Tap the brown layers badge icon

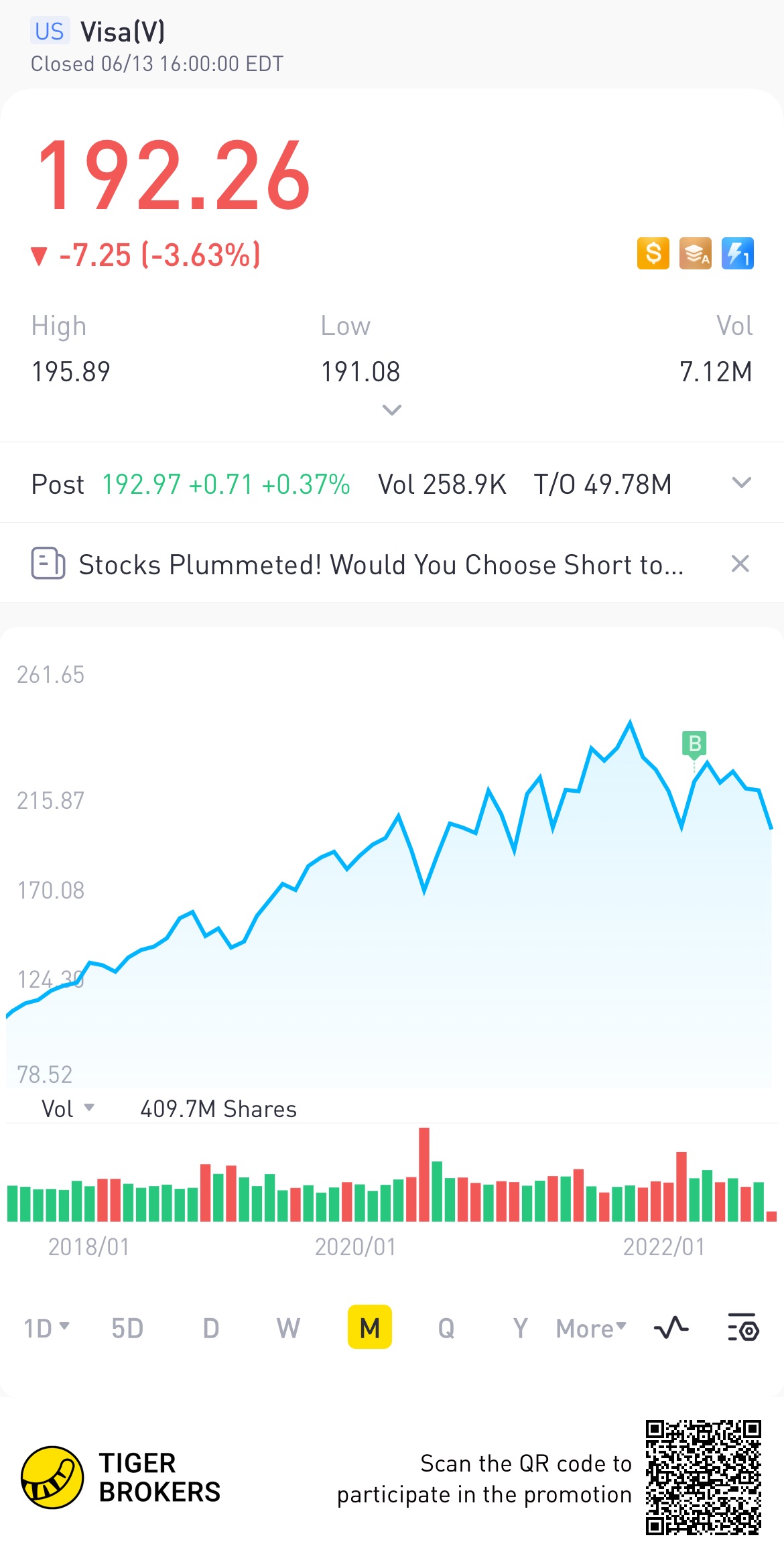point(695,253)
